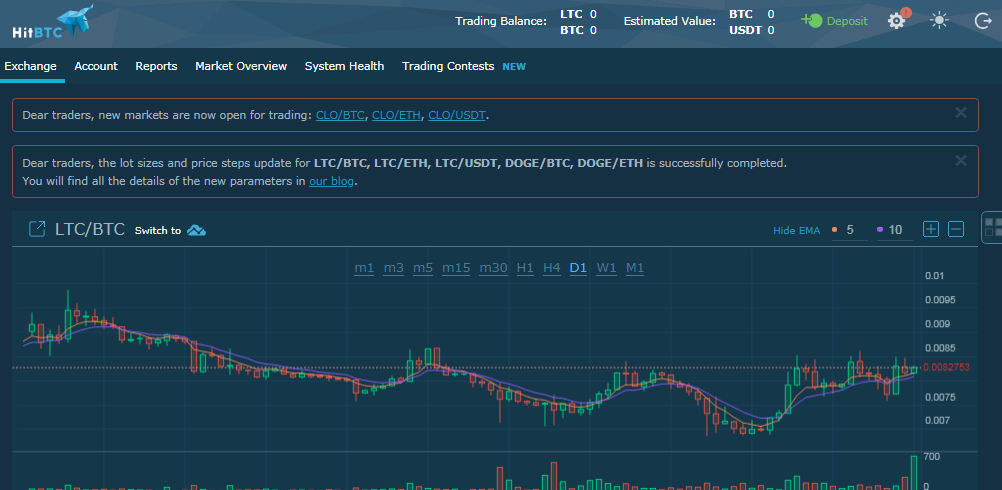Select the m15 timeframe

click(456, 268)
